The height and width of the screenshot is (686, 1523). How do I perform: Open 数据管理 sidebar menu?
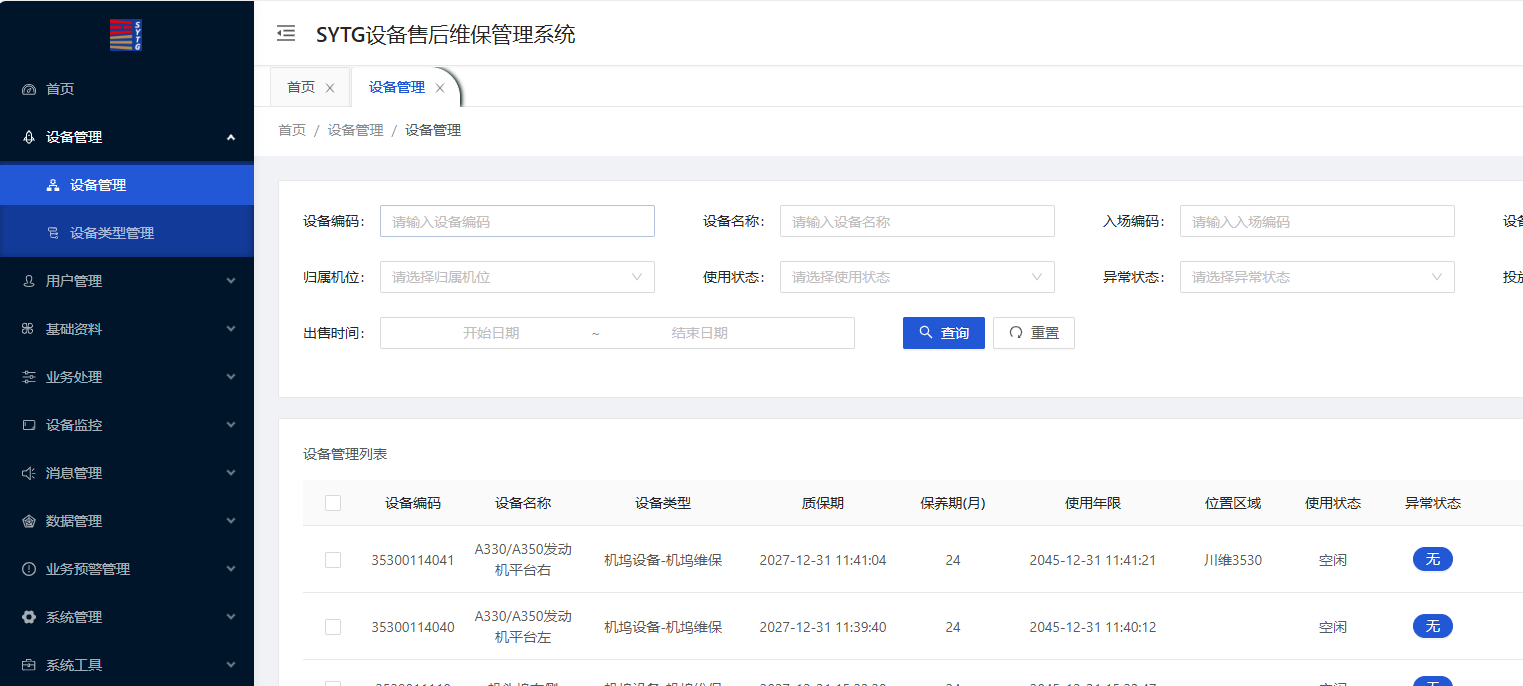point(74,521)
